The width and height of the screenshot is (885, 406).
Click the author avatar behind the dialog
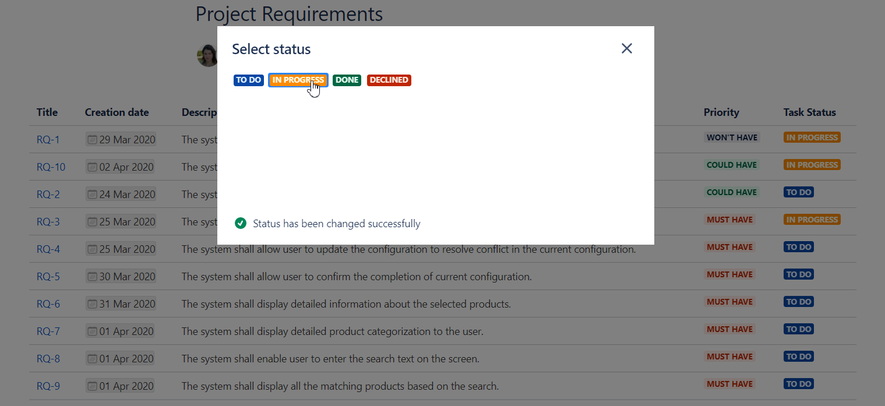(207, 55)
